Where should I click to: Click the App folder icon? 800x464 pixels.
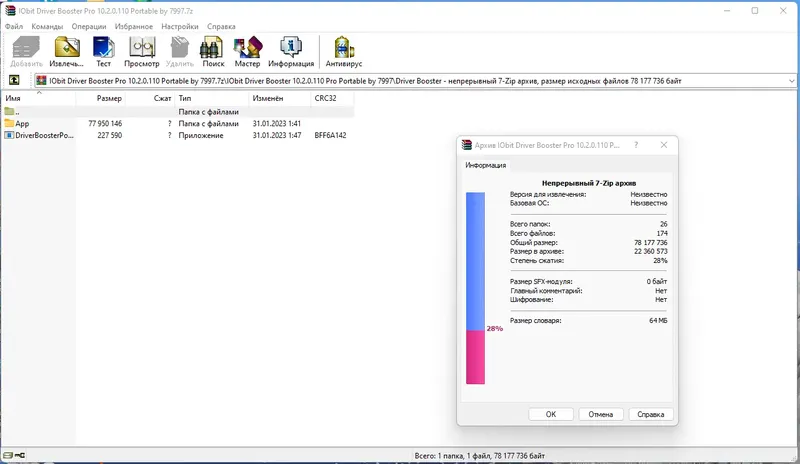(9, 123)
